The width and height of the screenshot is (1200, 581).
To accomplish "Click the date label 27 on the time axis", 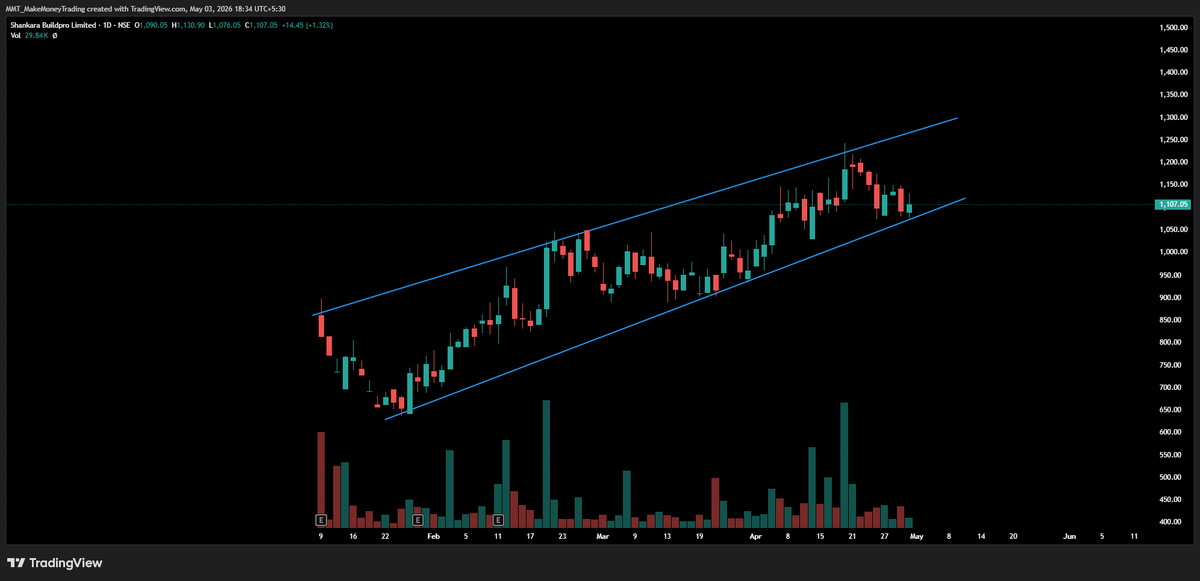I will point(884,537).
